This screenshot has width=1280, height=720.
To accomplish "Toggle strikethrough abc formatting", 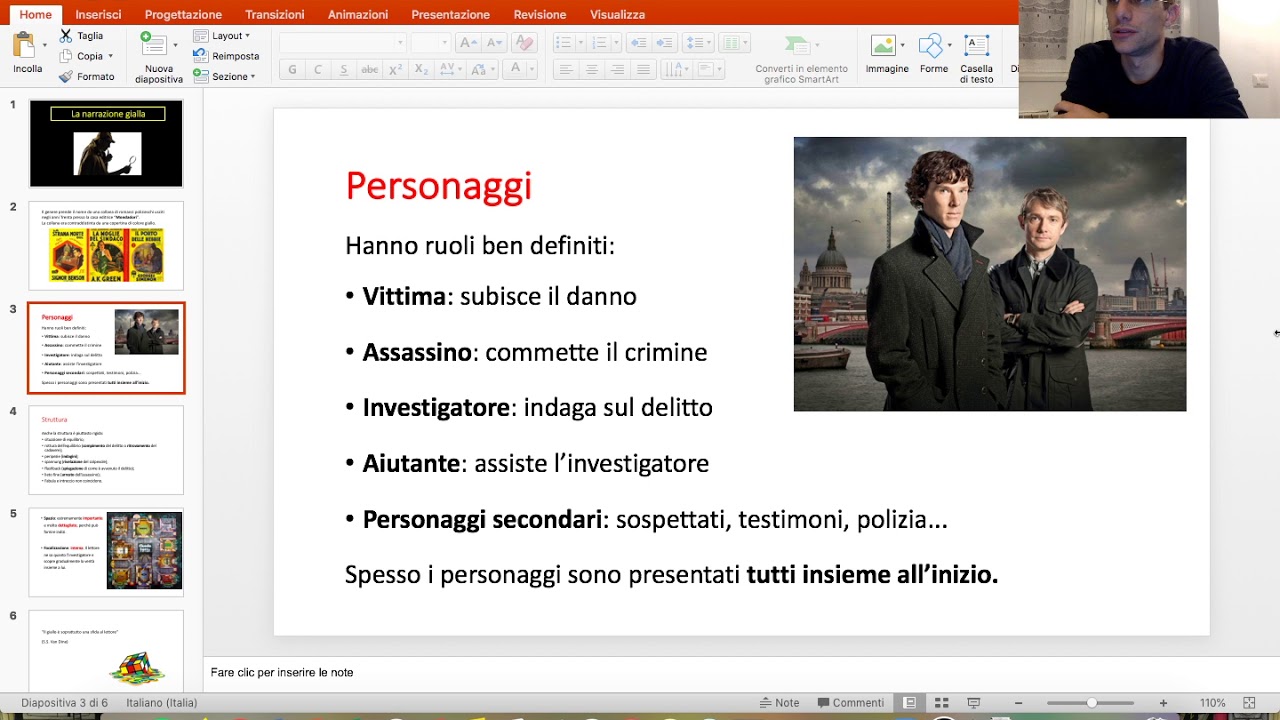I will (370, 70).
